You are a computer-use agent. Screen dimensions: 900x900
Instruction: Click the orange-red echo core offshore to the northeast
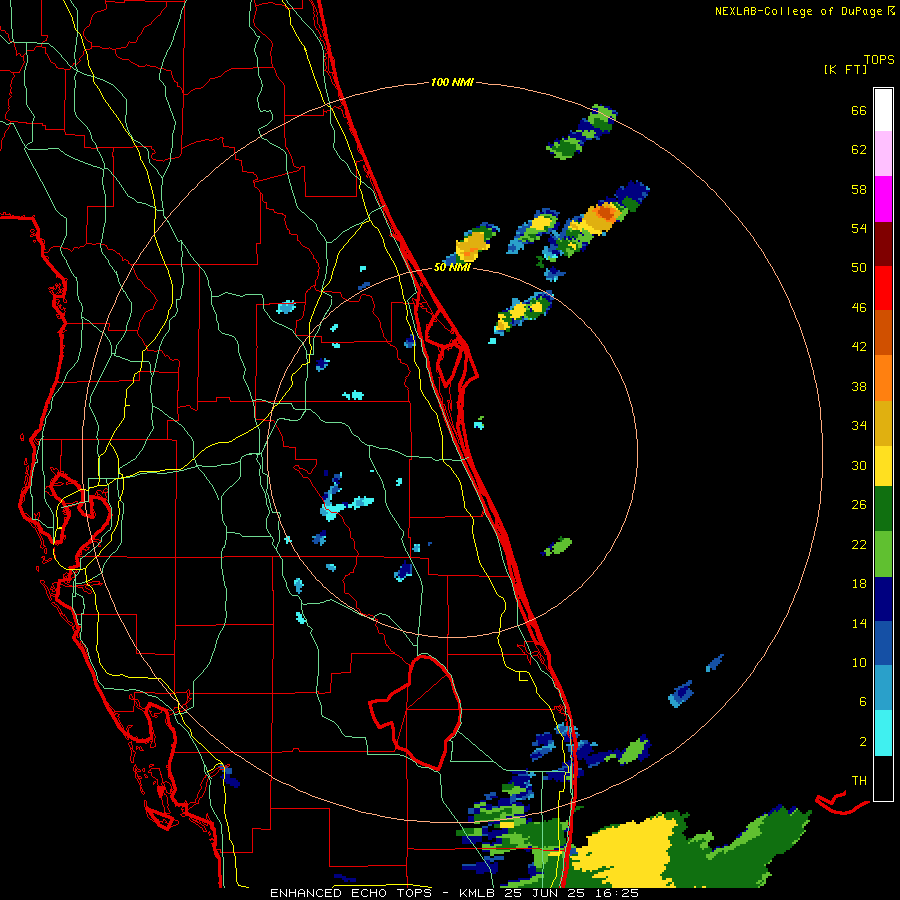coord(605,214)
